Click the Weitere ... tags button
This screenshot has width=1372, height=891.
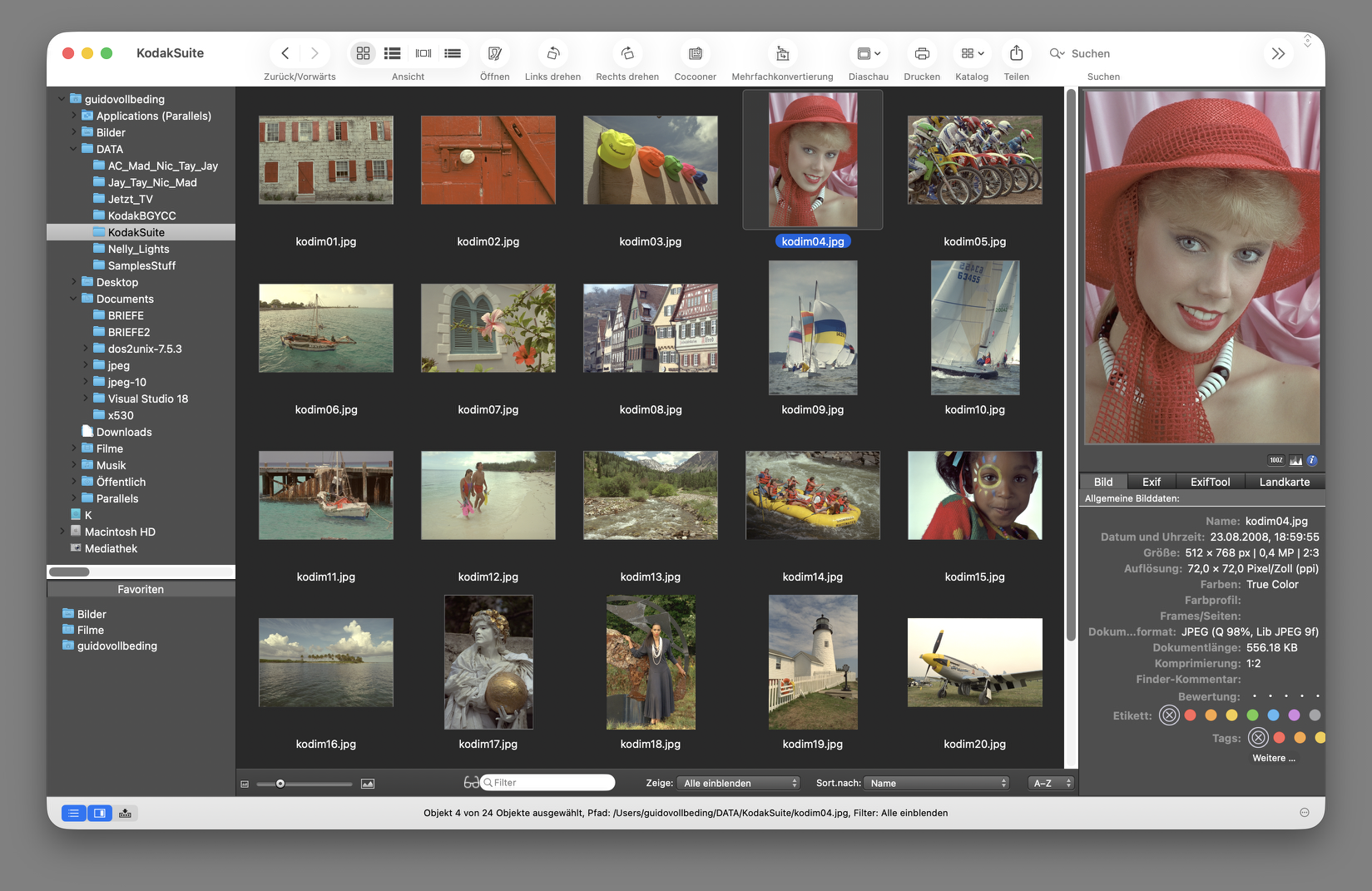[x=1273, y=758]
